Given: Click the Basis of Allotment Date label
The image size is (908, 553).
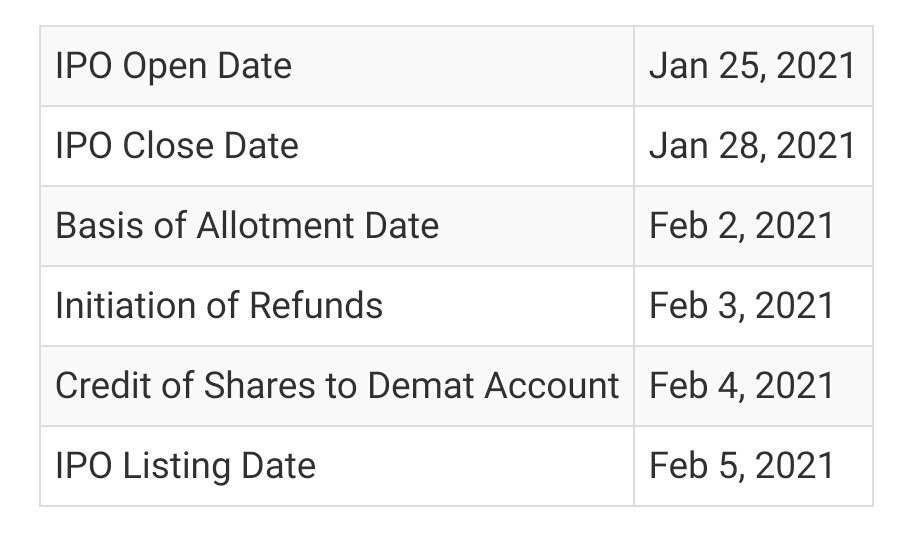Looking at the screenshot, I should [247, 226].
